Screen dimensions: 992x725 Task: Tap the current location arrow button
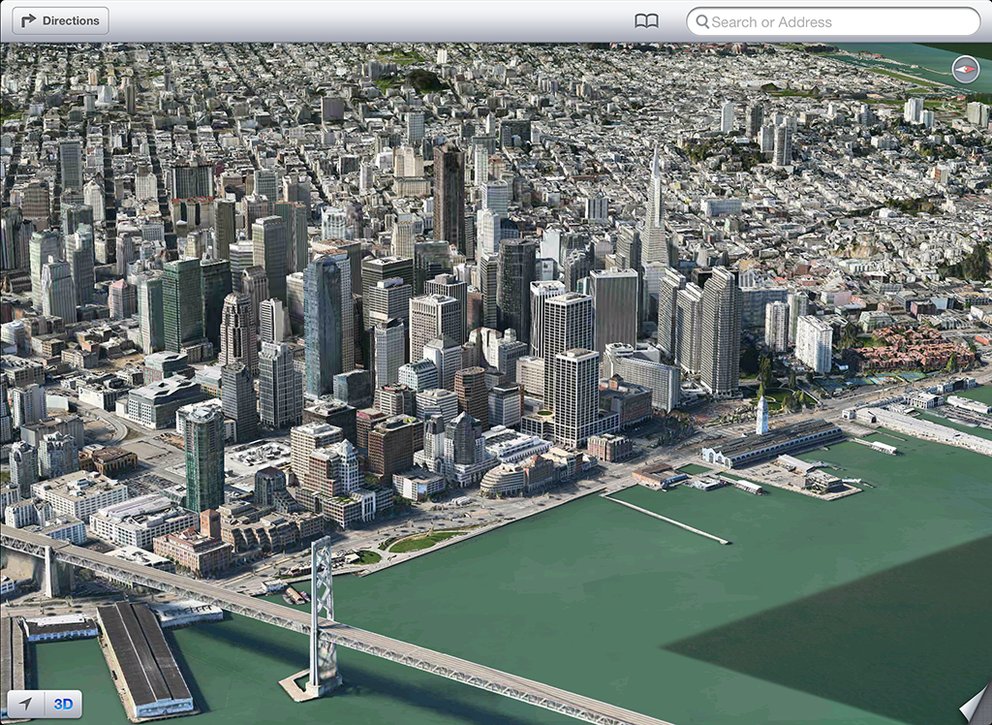pos(25,704)
